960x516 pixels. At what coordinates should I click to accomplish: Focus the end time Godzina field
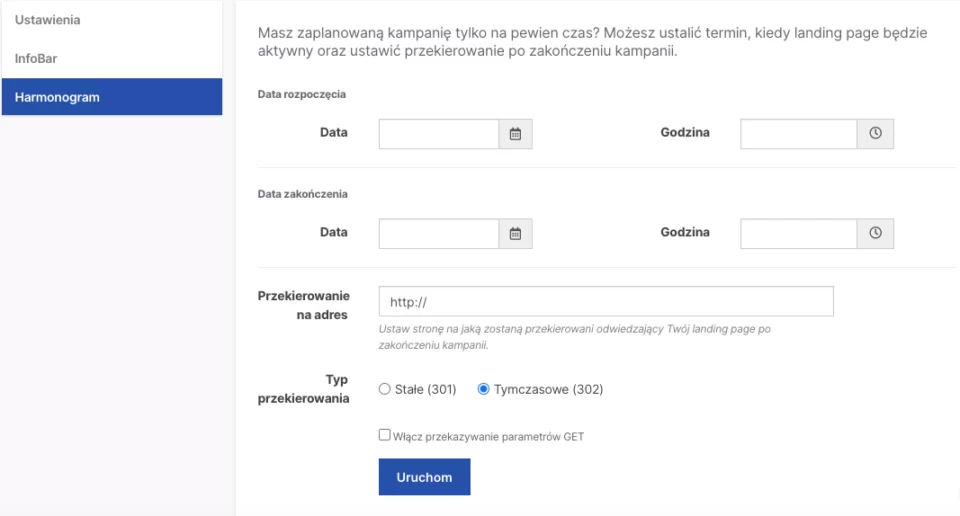(798, 233)
